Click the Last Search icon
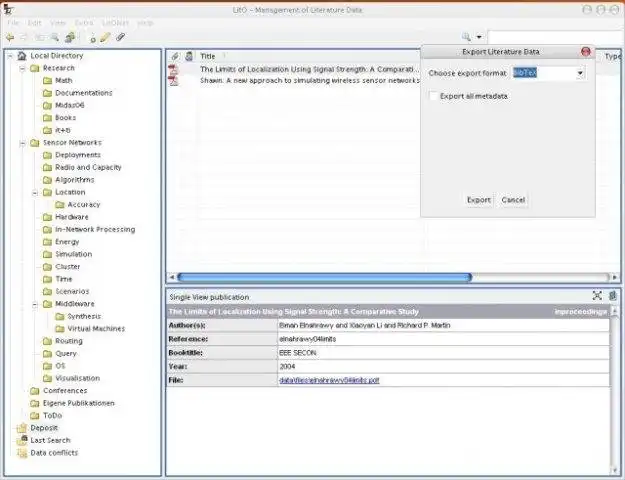 pyautogui.click(x=22, y=440)
